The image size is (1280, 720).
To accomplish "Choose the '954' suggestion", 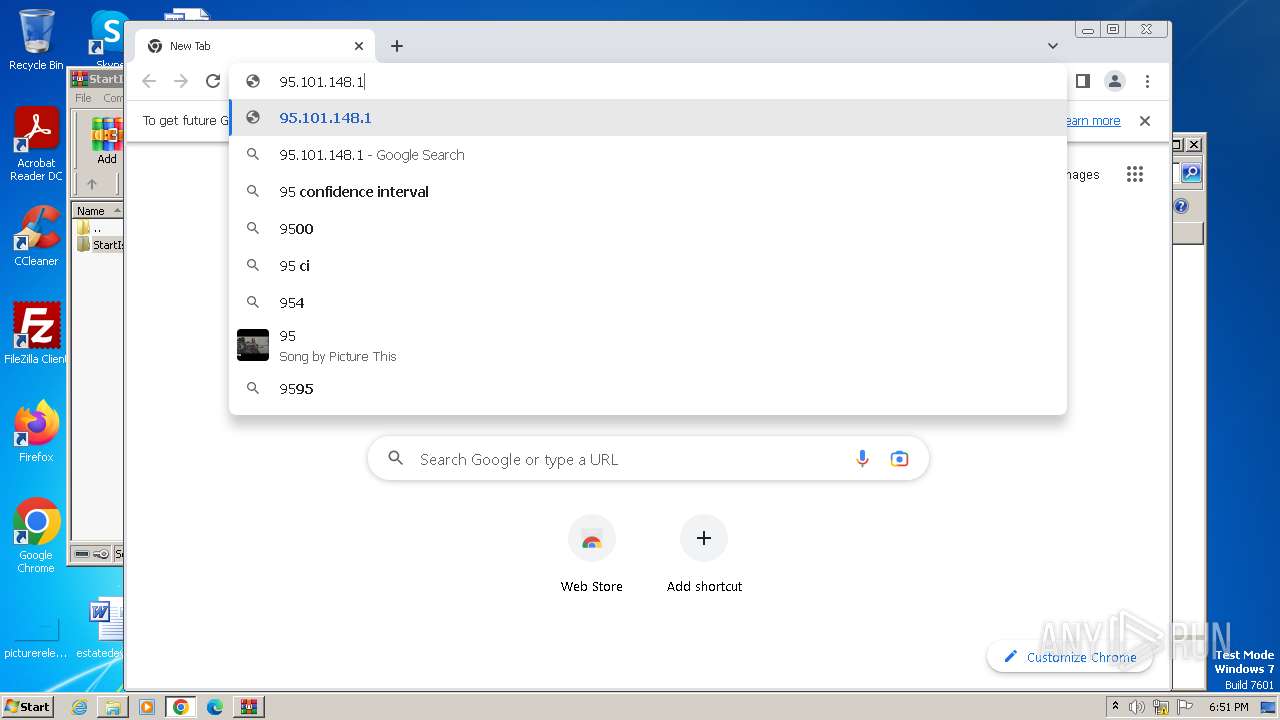I will 648,303.
